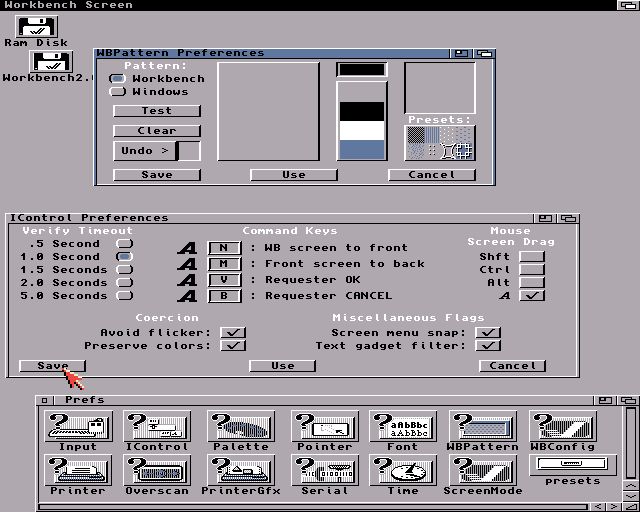Open the Printer preferences icon
This screenshot has height=512, width=640.
click(78, 470)
